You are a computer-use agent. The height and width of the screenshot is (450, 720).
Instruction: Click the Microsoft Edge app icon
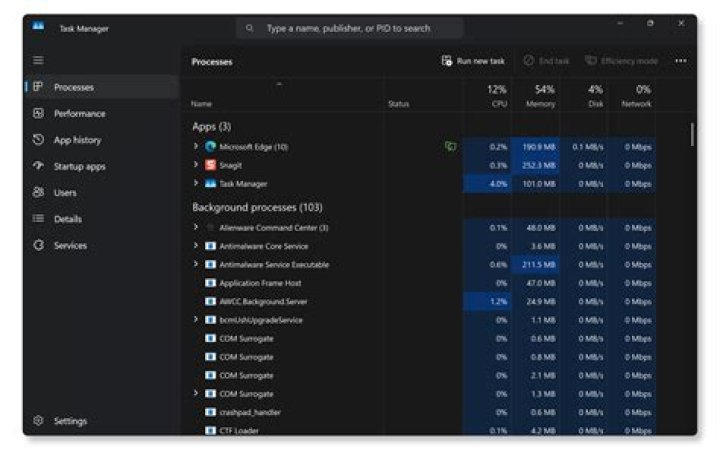tap(210, 146)
